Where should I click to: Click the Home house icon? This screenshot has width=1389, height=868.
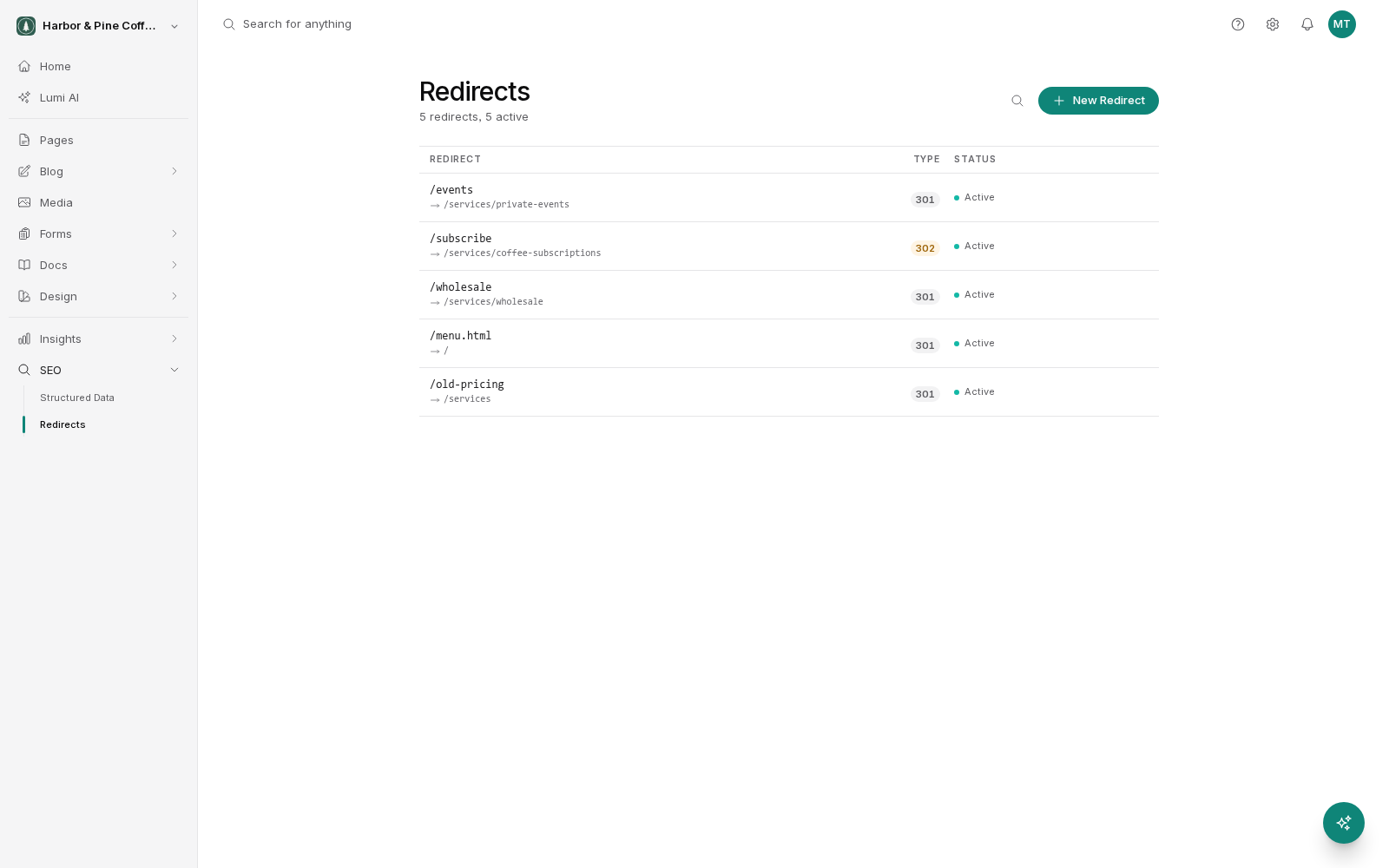(24, 66)
